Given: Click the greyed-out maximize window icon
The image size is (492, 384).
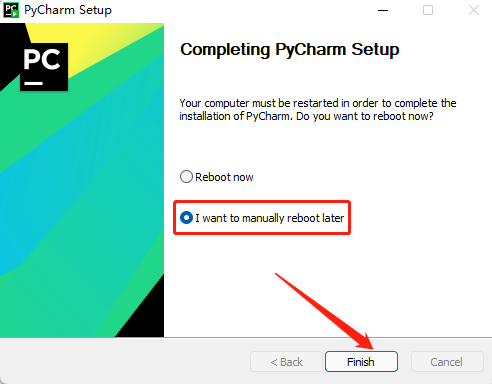Looking at the screenshot, I should coord(428,10).
